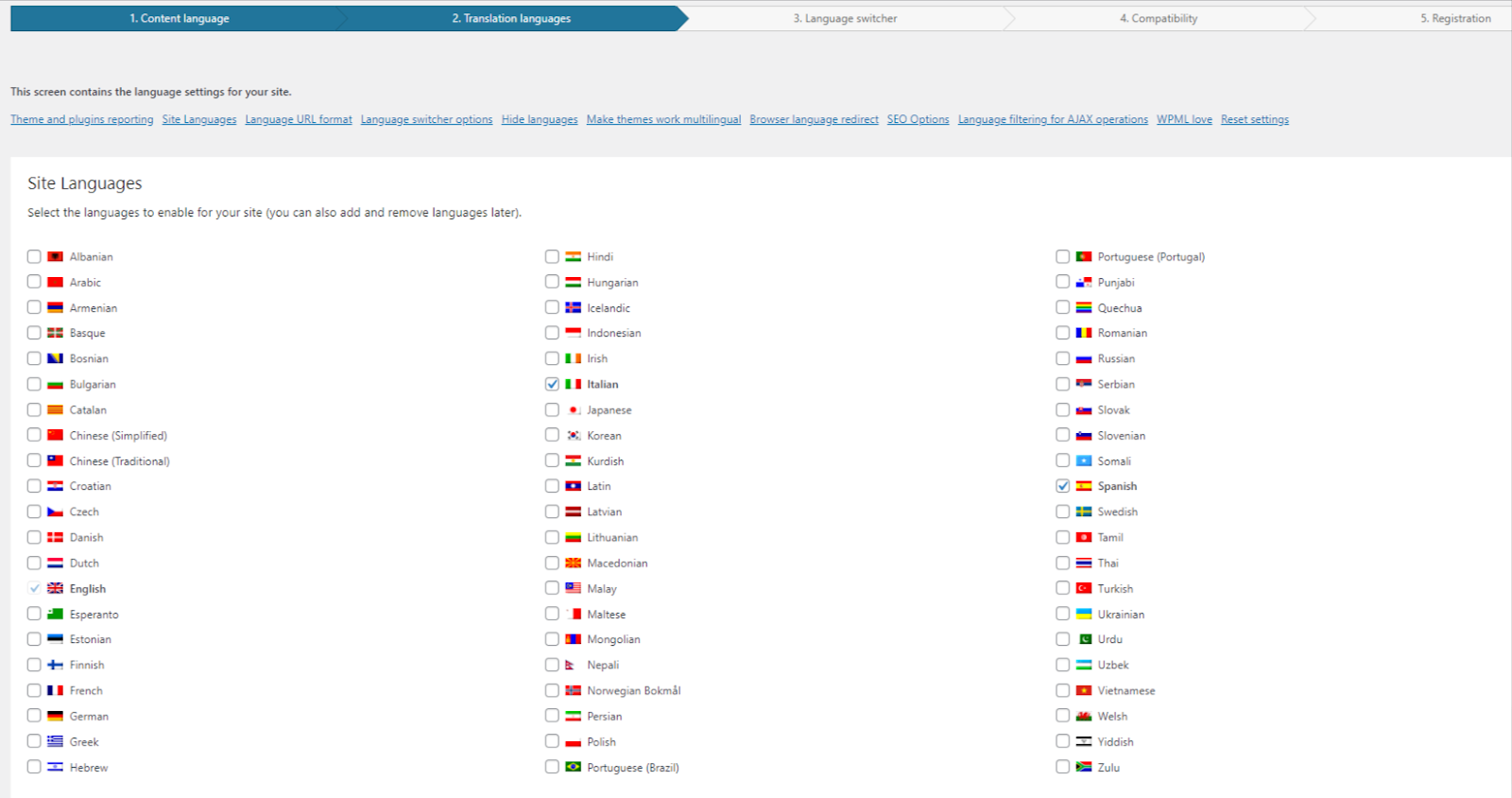
Task: Click the Spanish flag icon
Action: 1084,487
